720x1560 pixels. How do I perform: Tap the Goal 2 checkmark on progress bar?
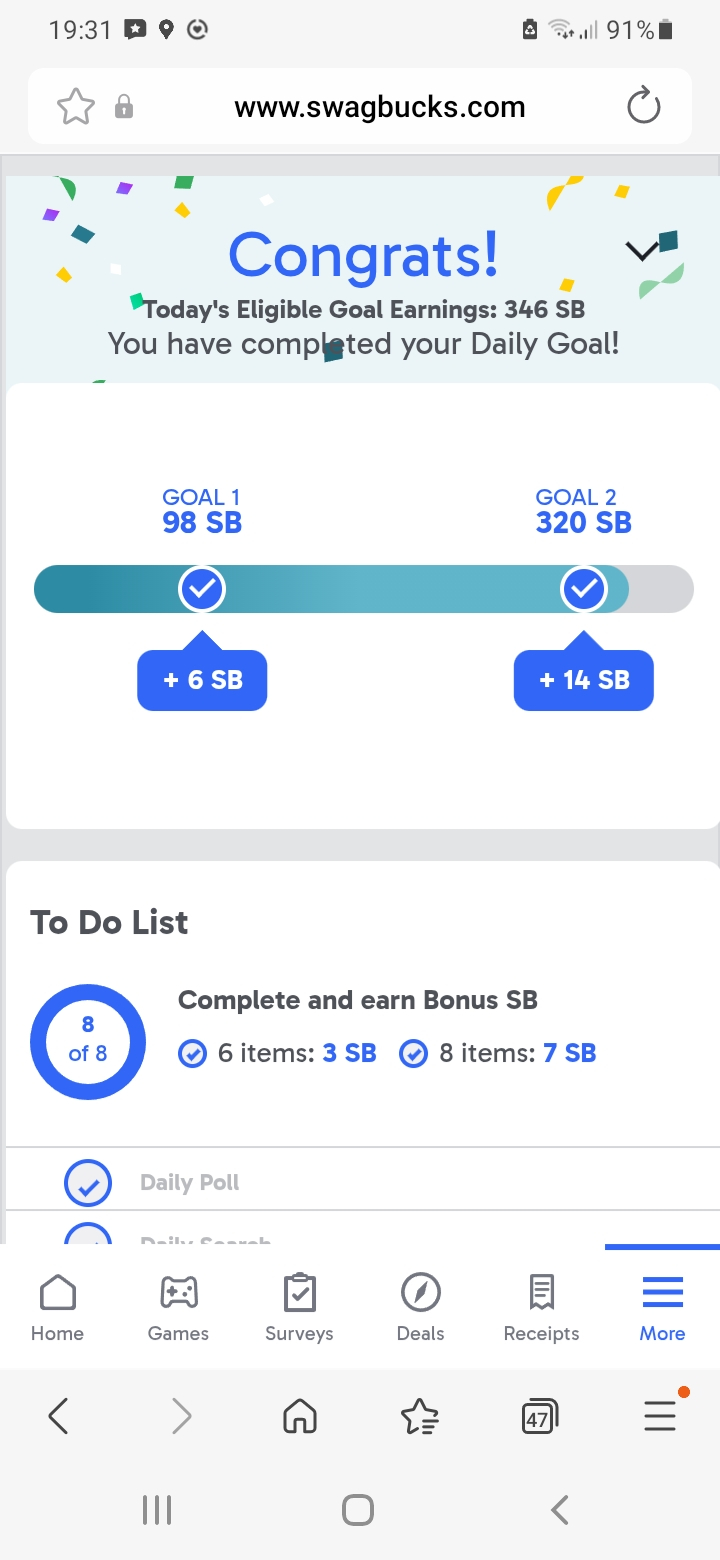584,589
